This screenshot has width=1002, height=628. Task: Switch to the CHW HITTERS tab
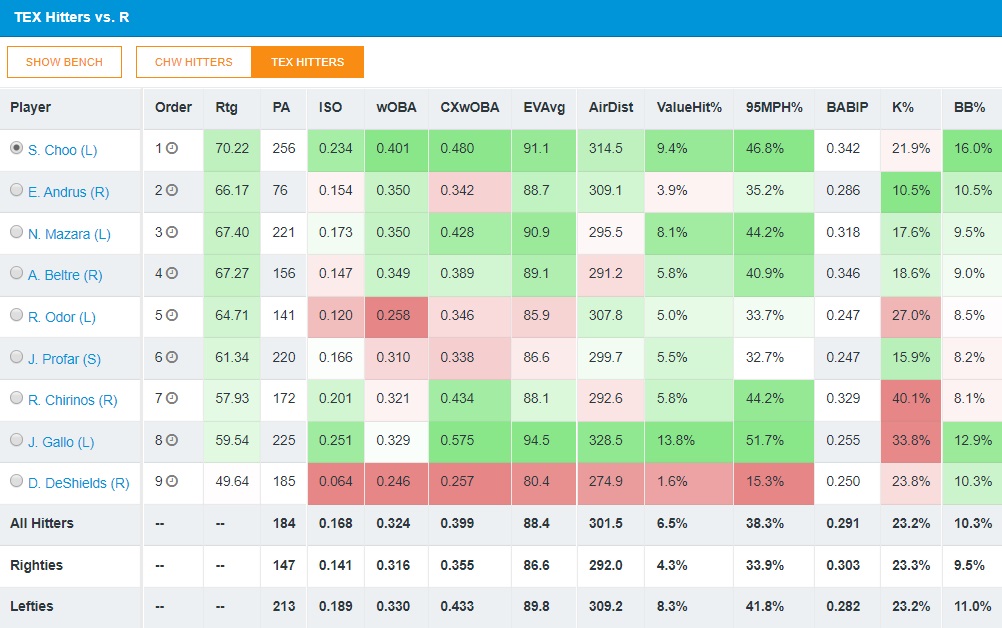194,62
